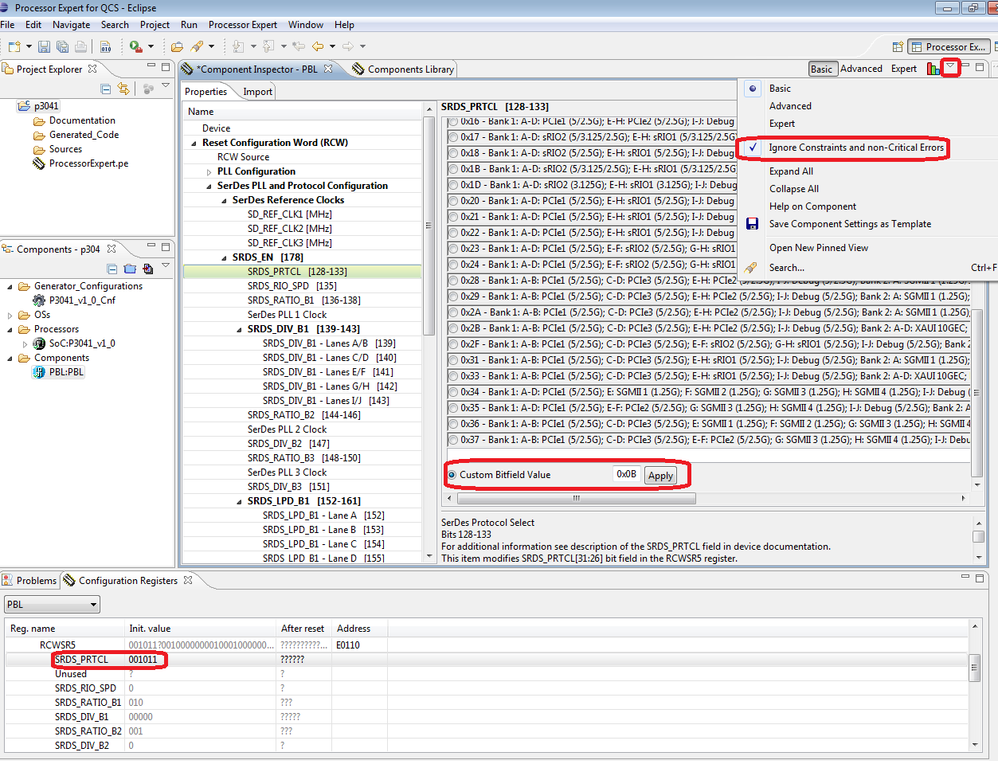This screenshot has height=761, width=998.
Task: Save the current file using the Save icon
Action: coord(42,46)
